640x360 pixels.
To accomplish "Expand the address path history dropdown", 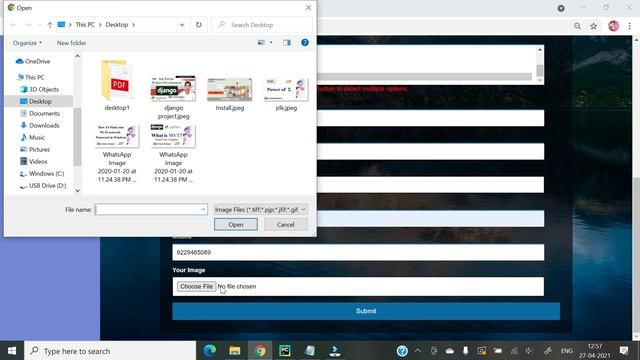I will coord(182,25).
